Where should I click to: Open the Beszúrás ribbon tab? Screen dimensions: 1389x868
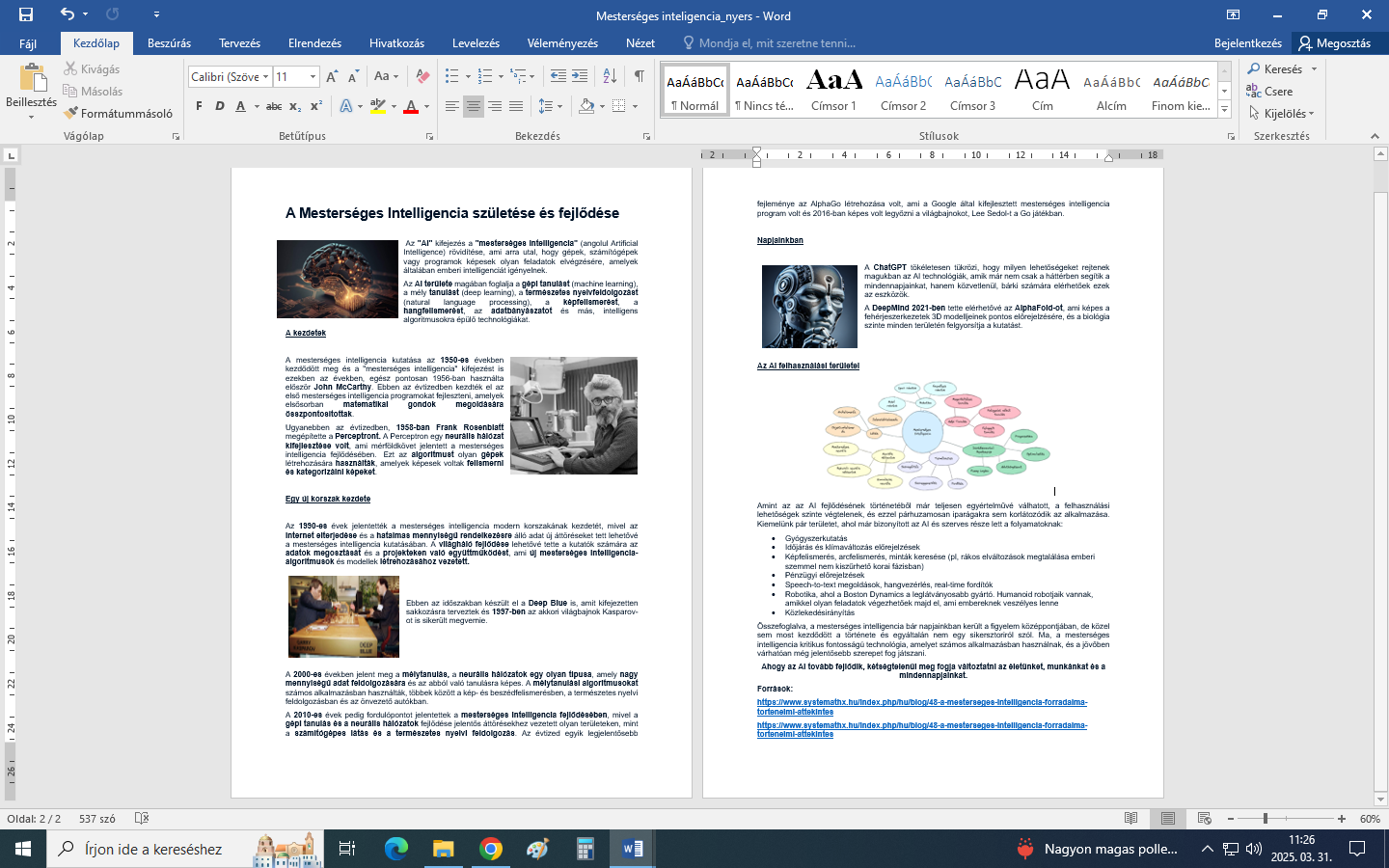pos(169,43)
